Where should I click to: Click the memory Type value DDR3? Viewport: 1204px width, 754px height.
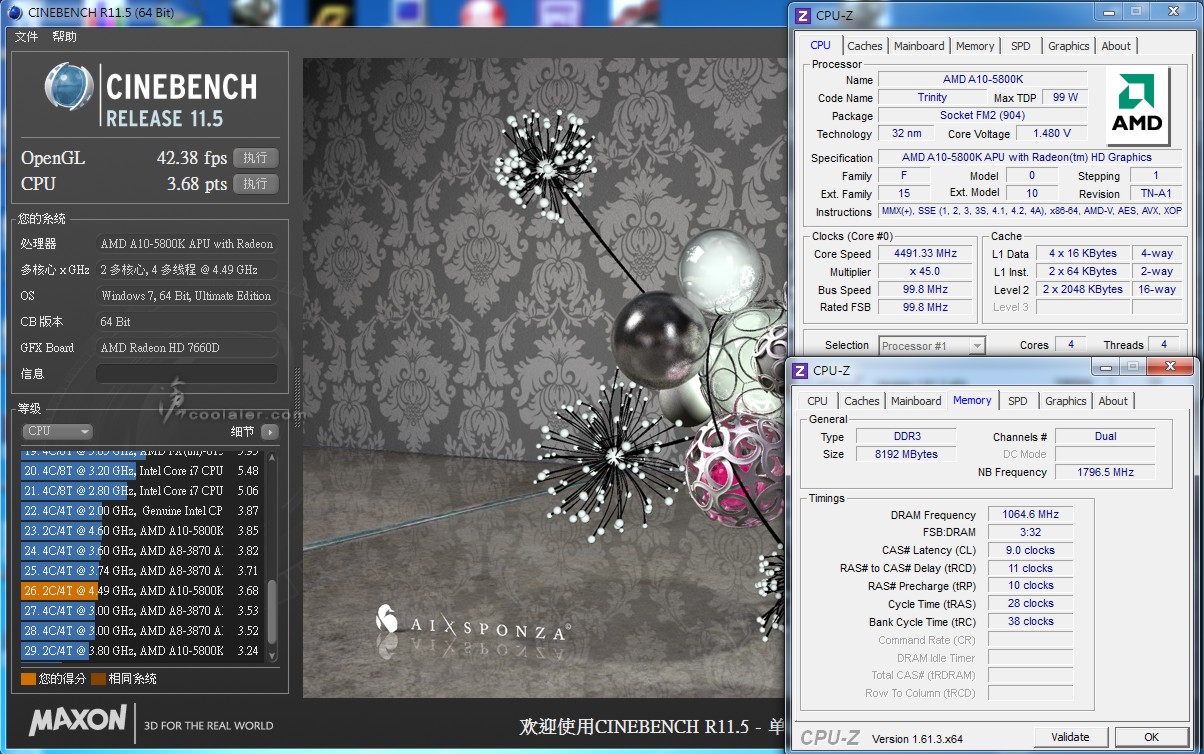[906, 437]
